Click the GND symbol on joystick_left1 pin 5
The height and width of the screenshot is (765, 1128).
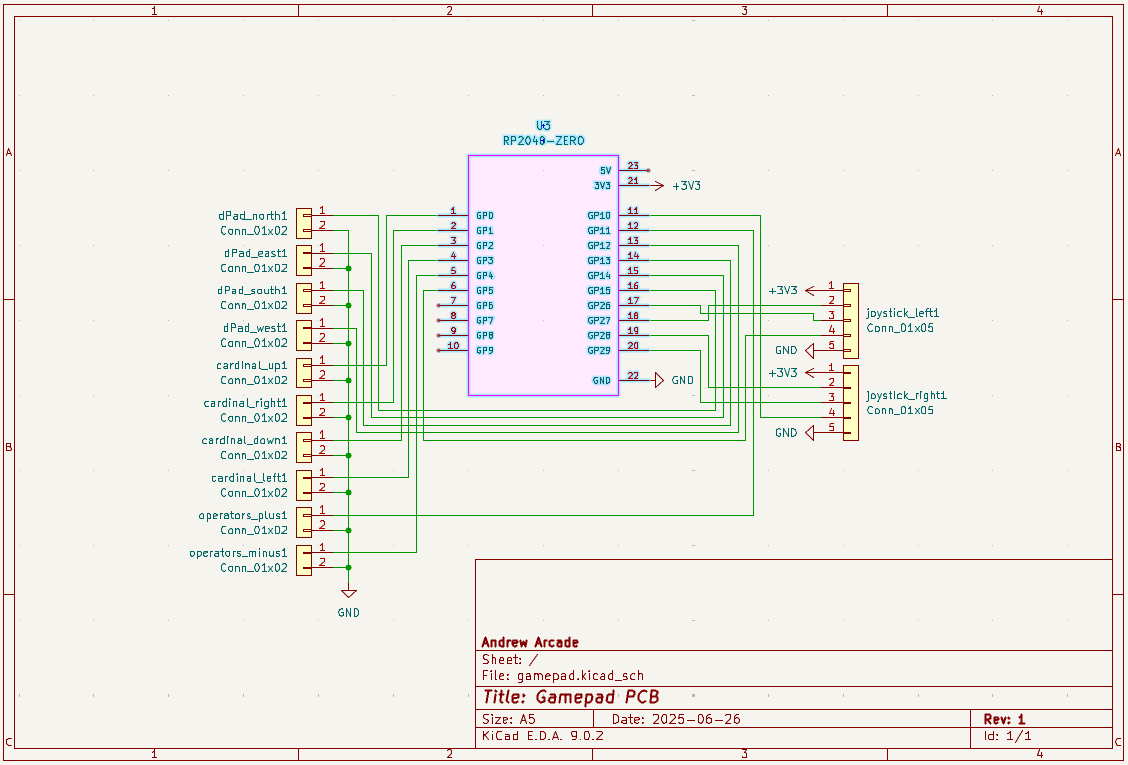tap(810, 350)
